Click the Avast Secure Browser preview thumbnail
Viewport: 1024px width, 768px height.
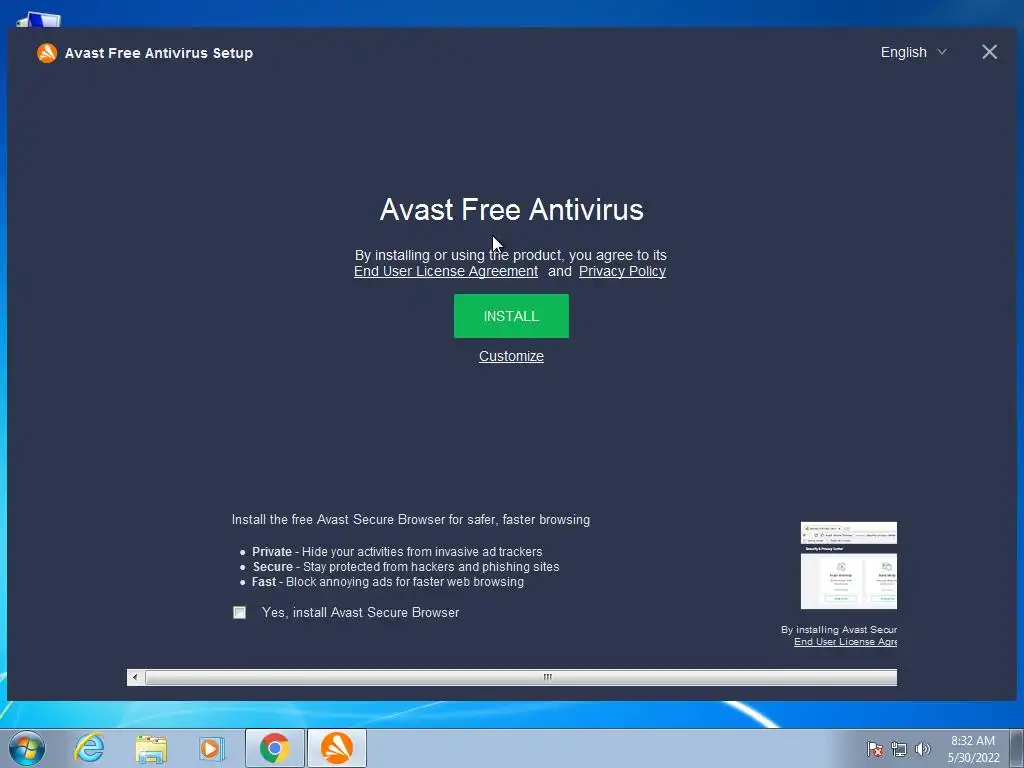point(848,566)
